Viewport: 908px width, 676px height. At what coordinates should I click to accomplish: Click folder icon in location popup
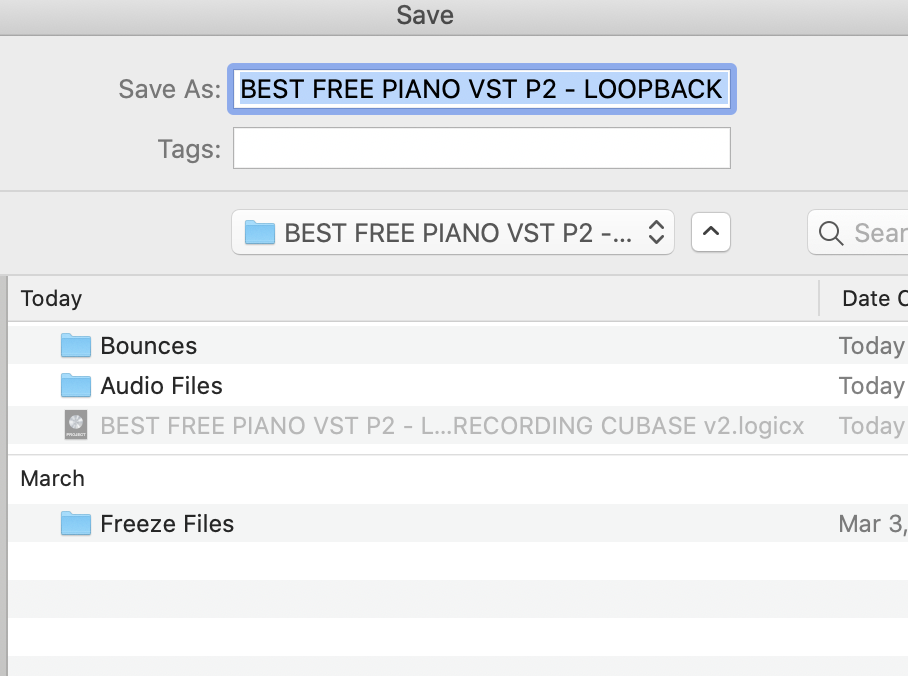point(260,233)
